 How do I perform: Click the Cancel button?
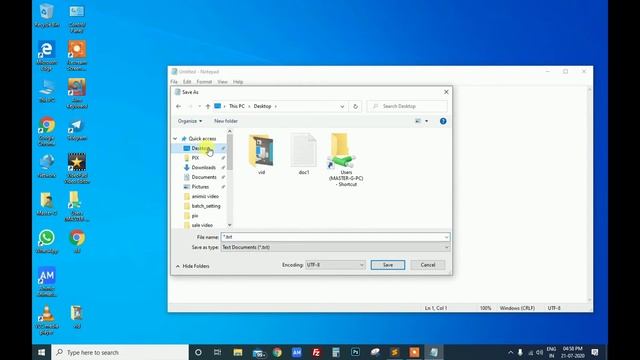coord(428,265)
